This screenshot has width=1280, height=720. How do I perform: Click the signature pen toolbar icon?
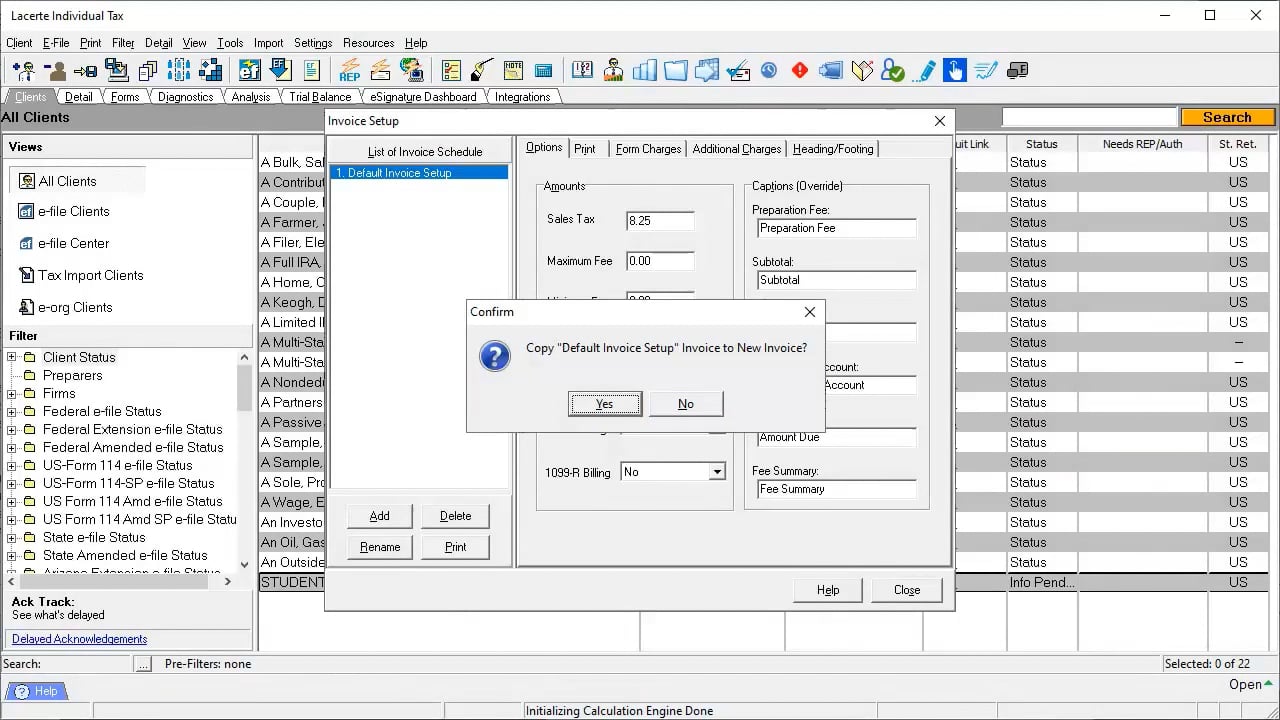(986, 70)
